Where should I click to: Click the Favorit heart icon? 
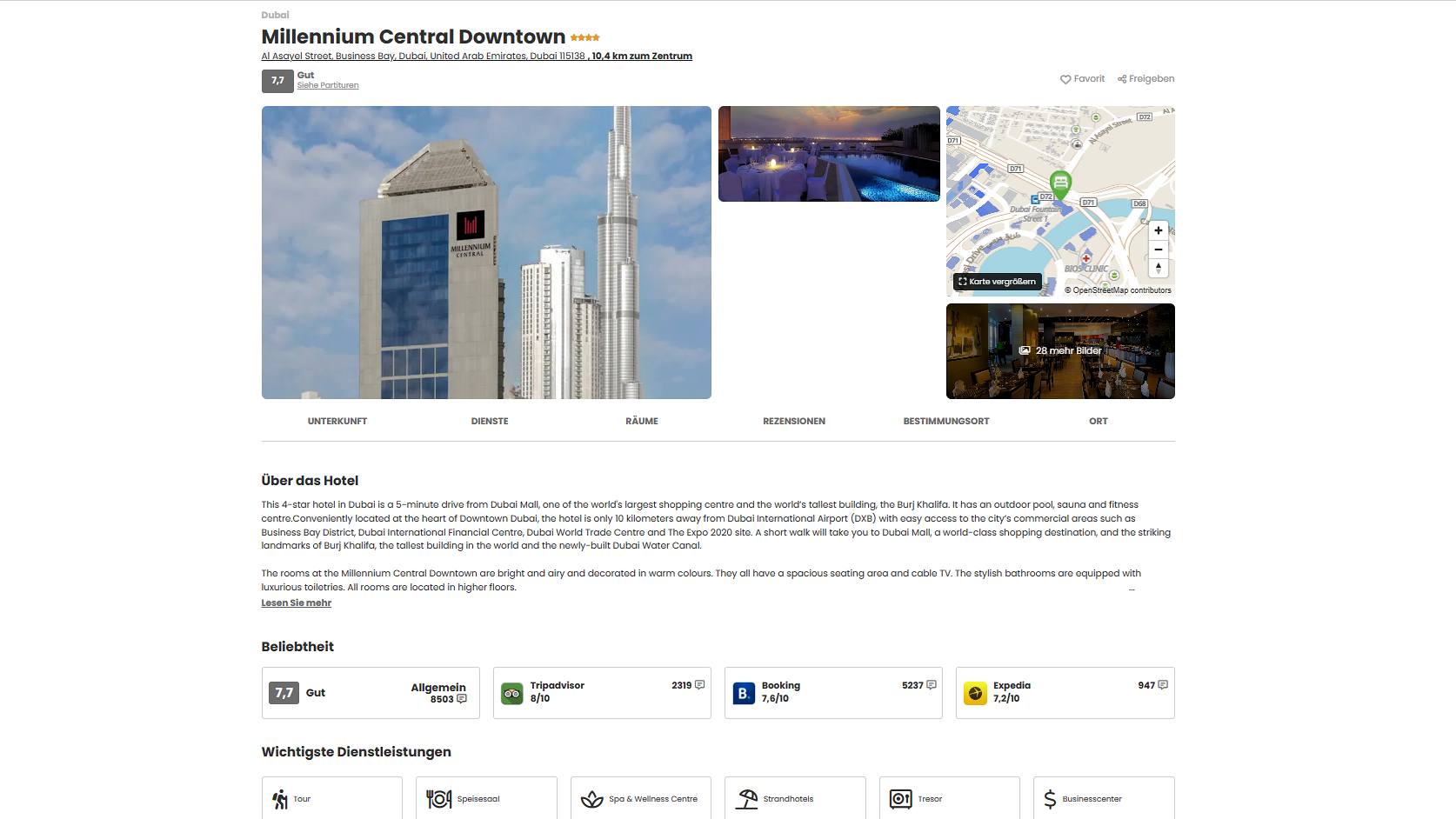pos(1065,79)
